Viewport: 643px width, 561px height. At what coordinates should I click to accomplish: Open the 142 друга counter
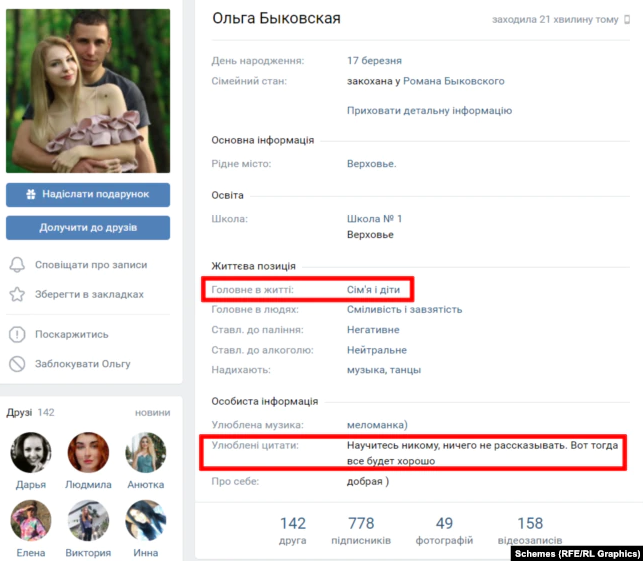(293, 530)
